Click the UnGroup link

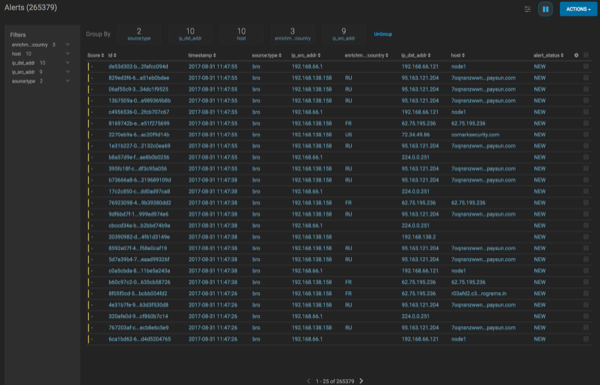tap(383, 34)
